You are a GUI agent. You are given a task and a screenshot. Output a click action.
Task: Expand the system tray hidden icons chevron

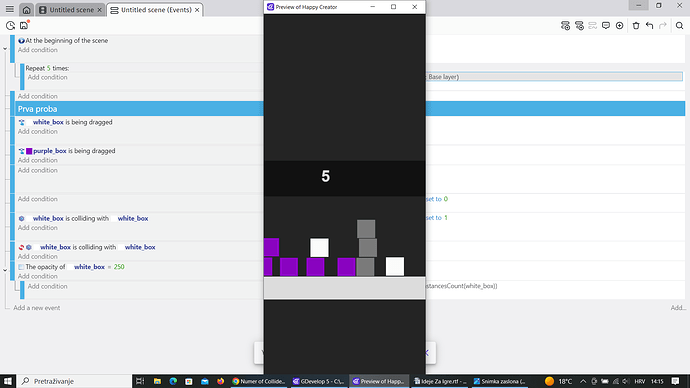click(583, 381)
